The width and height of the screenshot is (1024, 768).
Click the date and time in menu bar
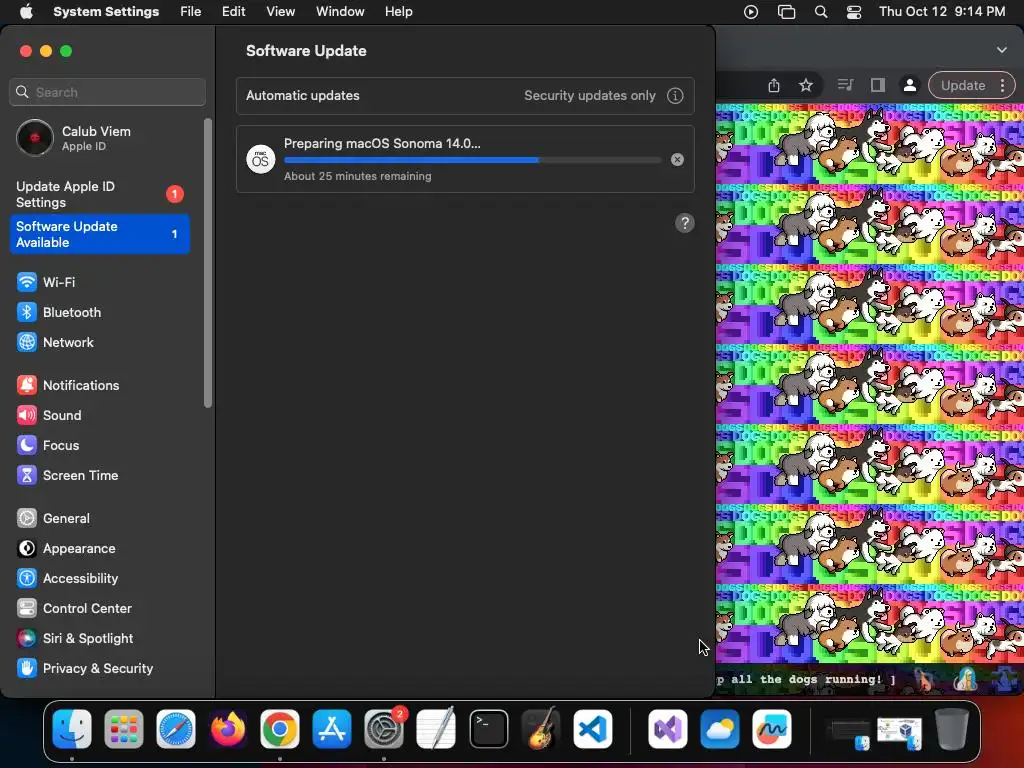[942, 12]
